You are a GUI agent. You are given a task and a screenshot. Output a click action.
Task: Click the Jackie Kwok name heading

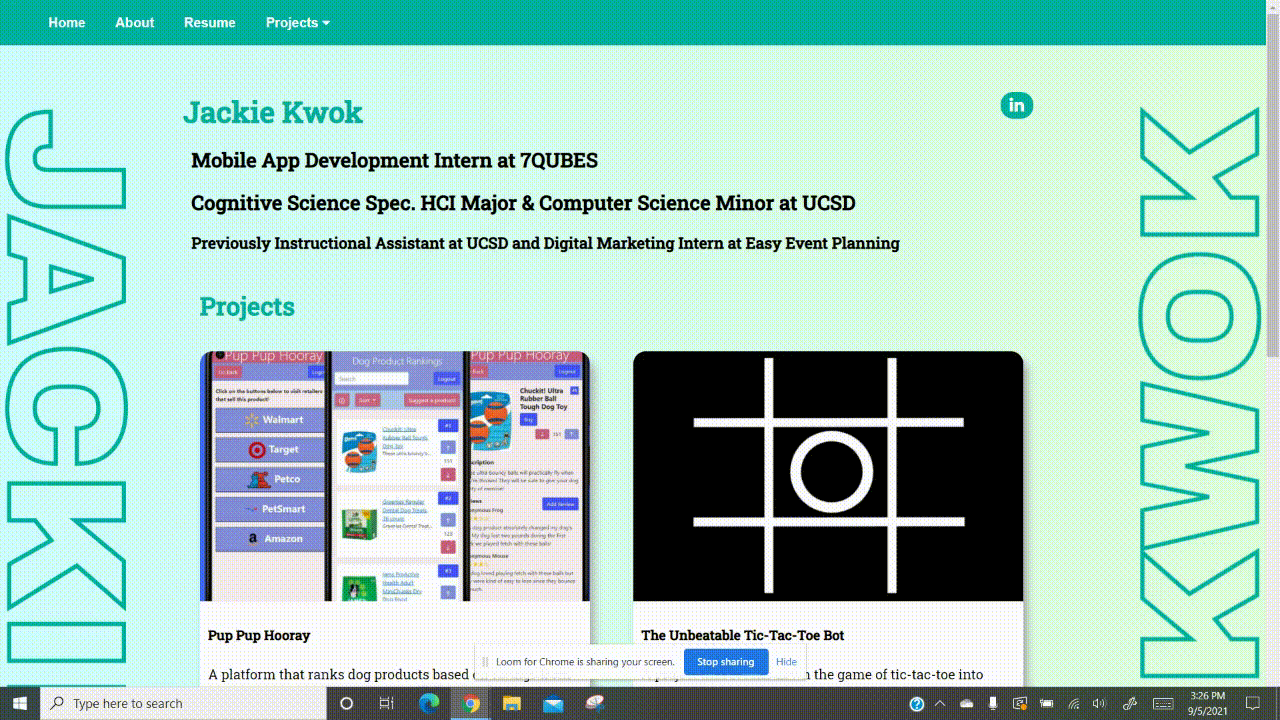coord(273,112)
